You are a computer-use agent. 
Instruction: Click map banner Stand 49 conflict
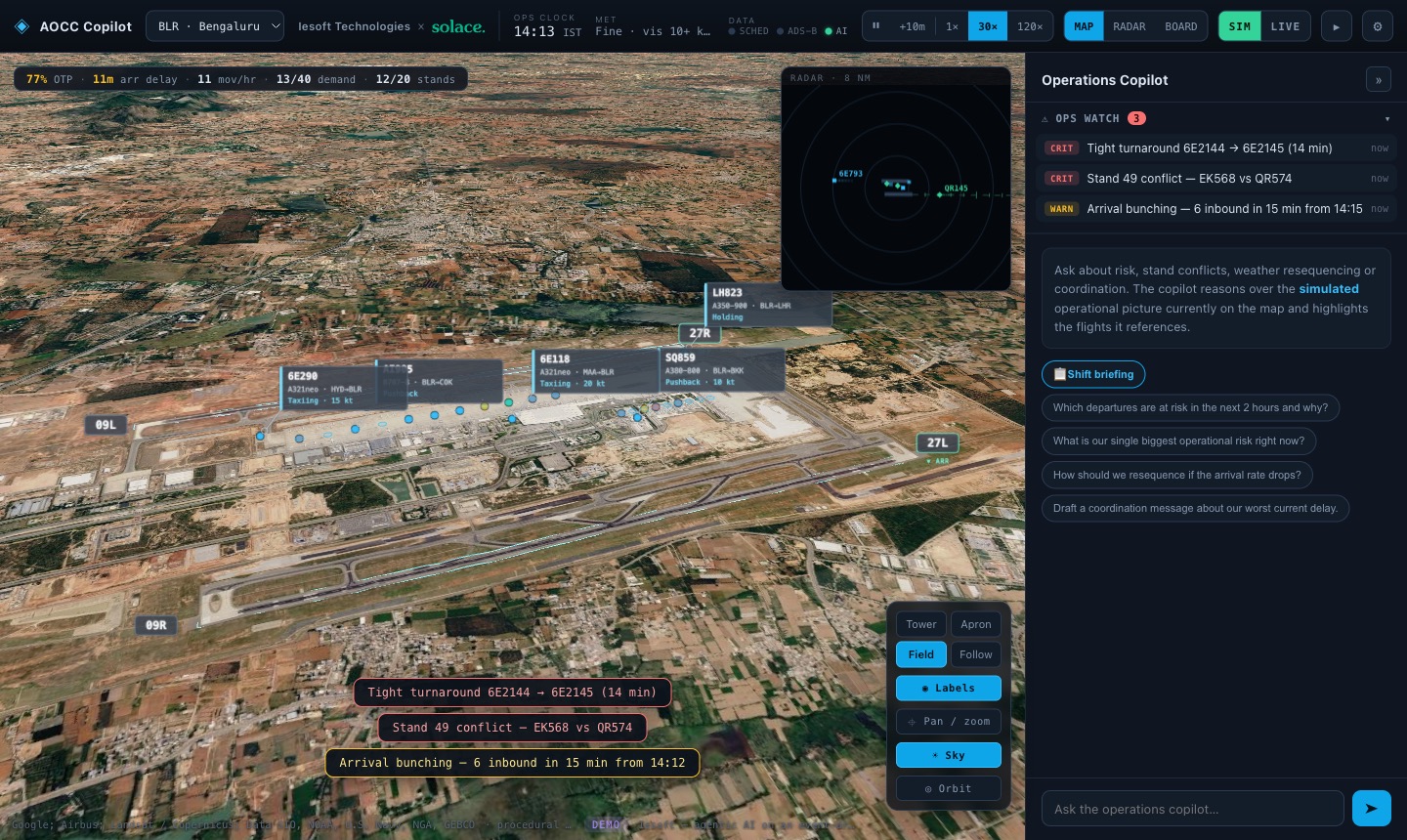[512, 728]
